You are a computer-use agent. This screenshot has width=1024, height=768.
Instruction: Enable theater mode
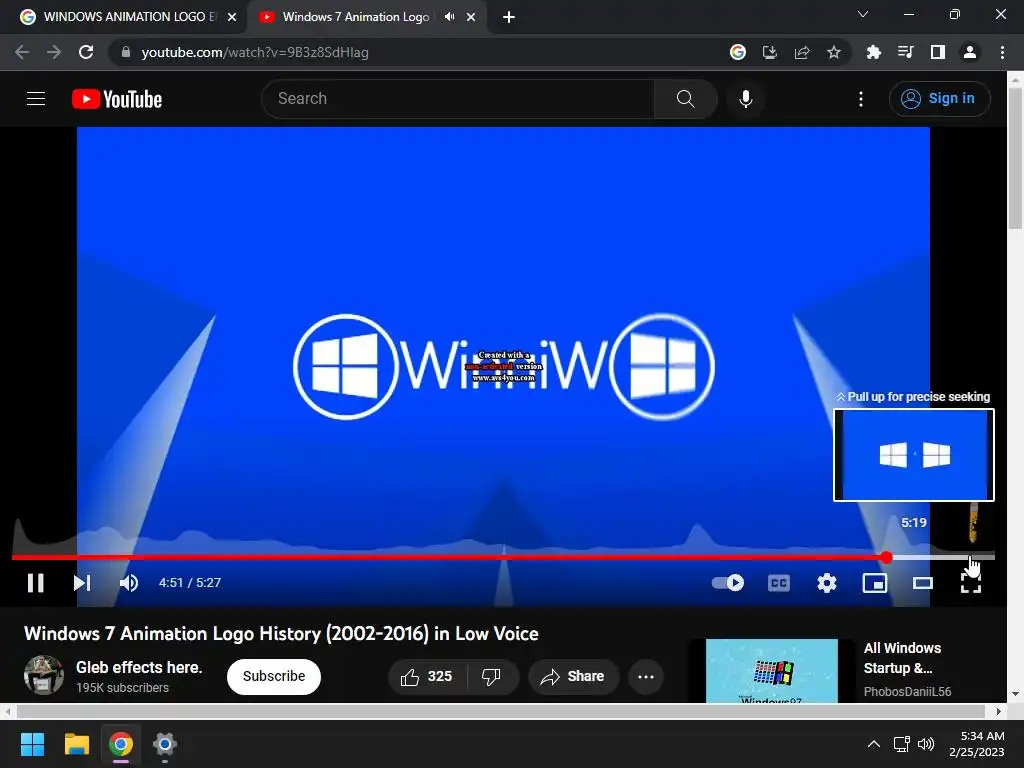click(x=923, y=583)
